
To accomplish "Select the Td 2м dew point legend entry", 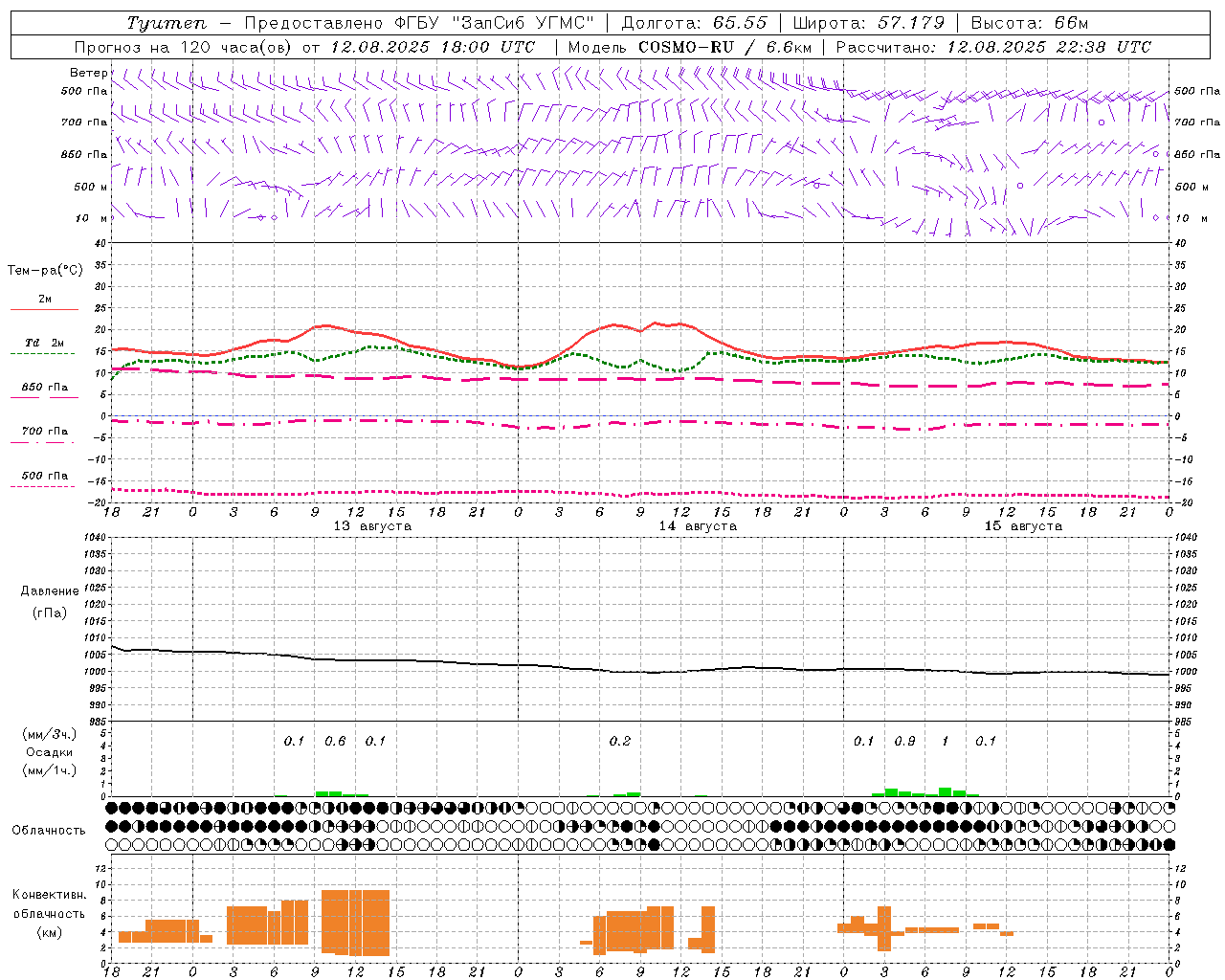I will click(44, 343).
